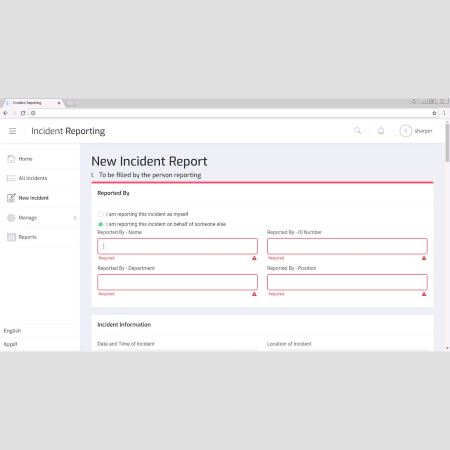This screenshot has width=450, height=450.
Task: Click the sharper username
Action: (x=423, y=131)
